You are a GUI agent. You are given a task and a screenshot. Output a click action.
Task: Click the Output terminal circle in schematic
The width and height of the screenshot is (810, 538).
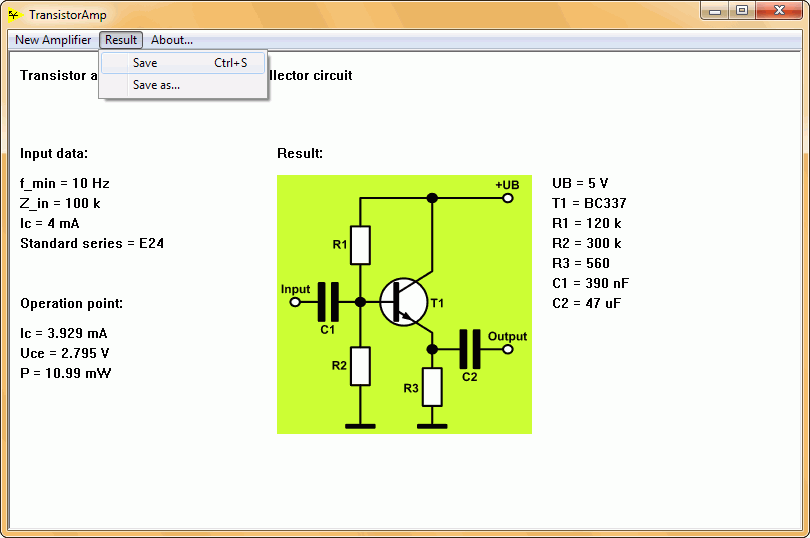(x=508, y=349)
